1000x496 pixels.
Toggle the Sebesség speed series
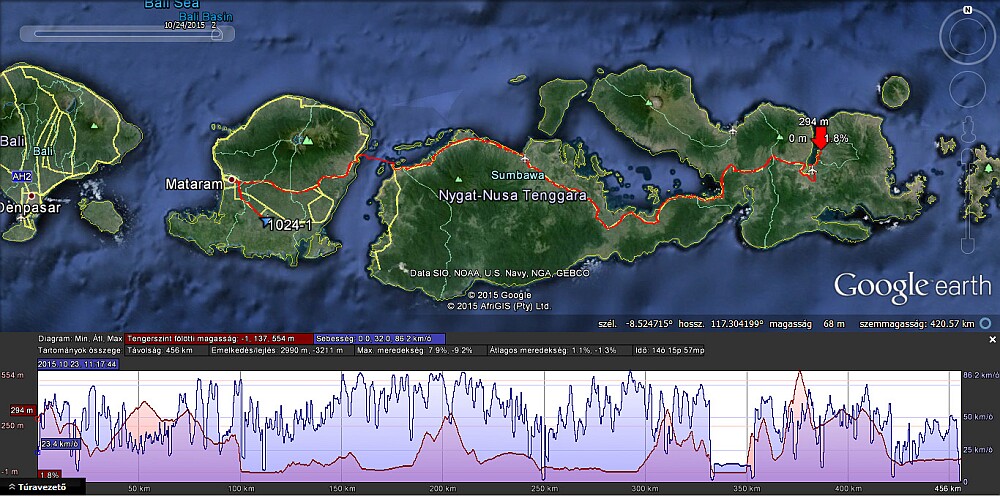coord(379,338)
